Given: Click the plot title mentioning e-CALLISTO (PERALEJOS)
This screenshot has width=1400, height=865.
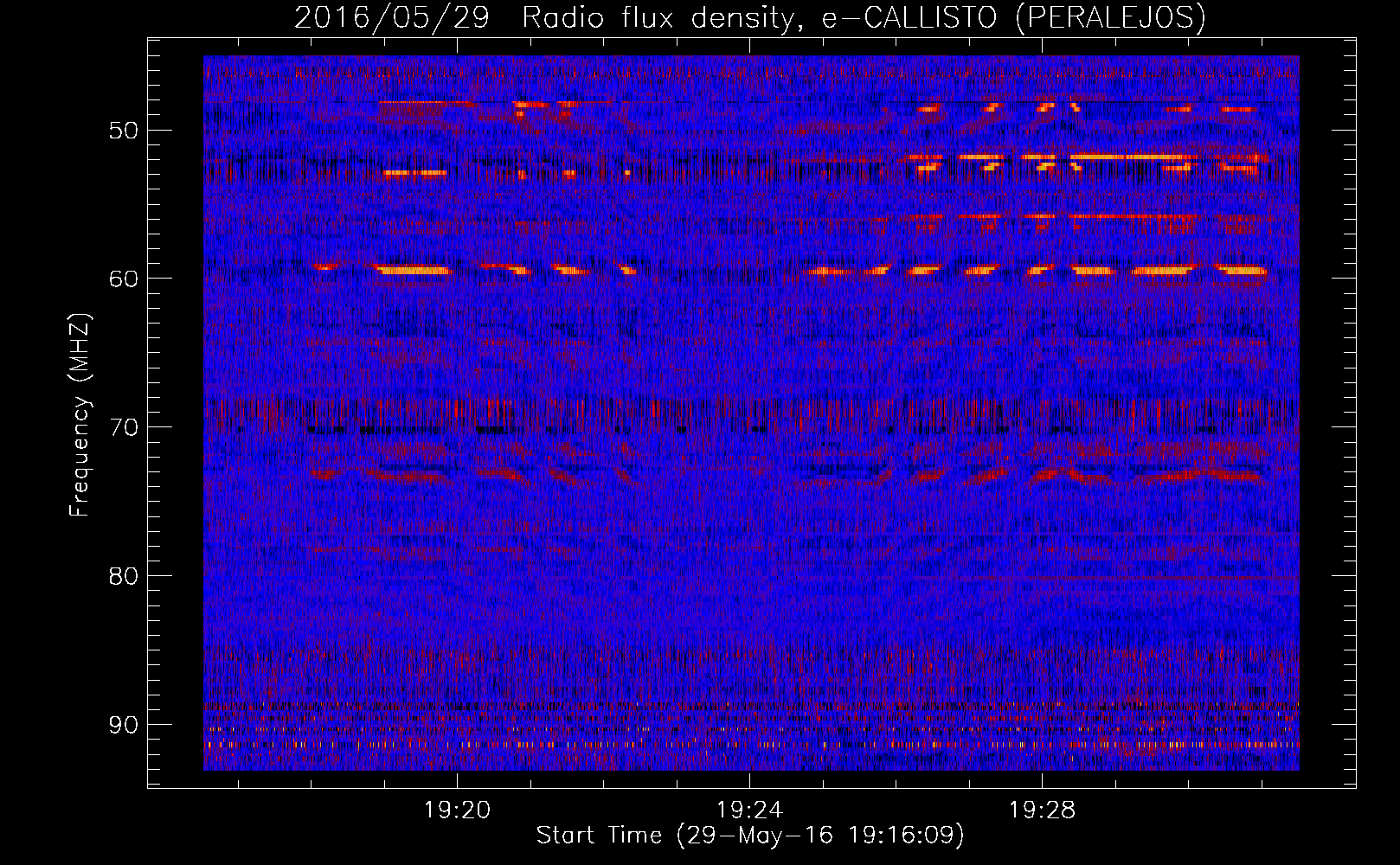Looking at the screenshot, I should [x=749, y=17].
